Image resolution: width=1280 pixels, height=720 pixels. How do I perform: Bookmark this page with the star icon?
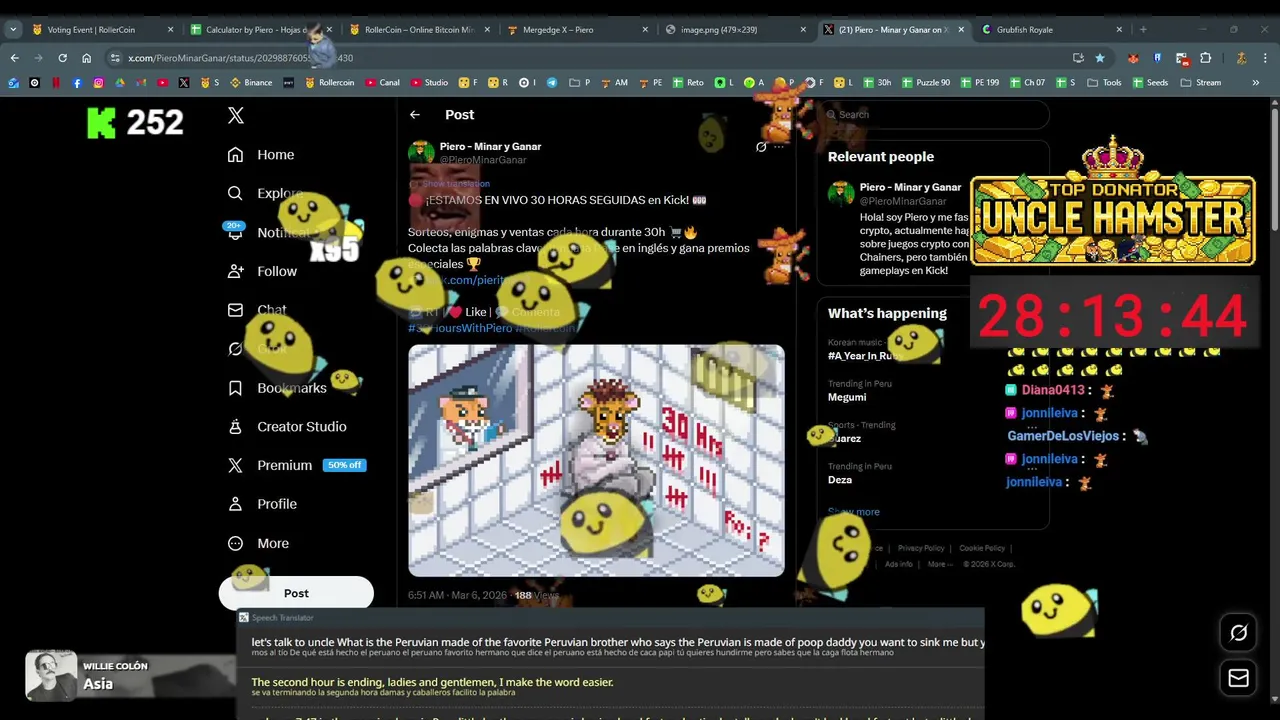tap(1100, 58)
